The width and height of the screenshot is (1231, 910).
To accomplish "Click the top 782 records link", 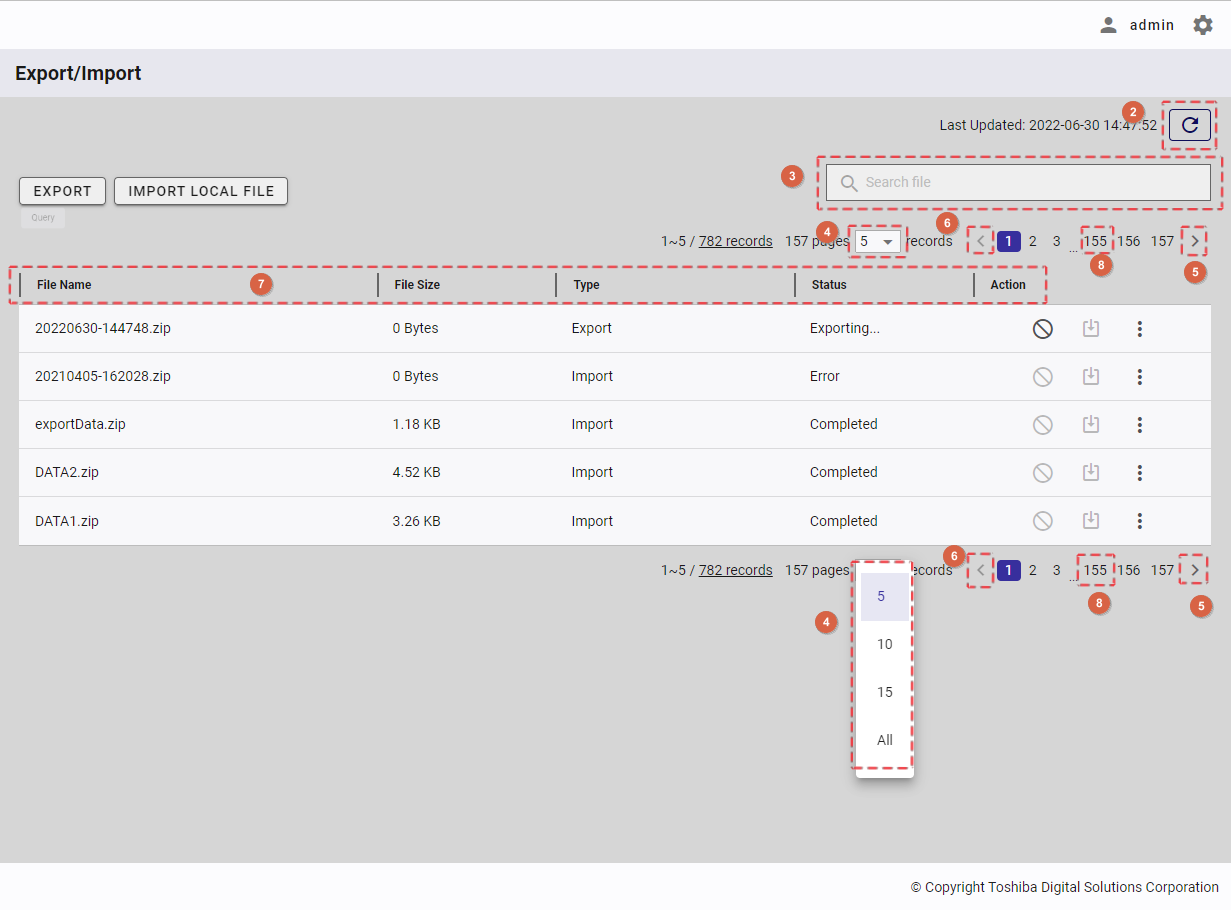I will pos(735,241).
